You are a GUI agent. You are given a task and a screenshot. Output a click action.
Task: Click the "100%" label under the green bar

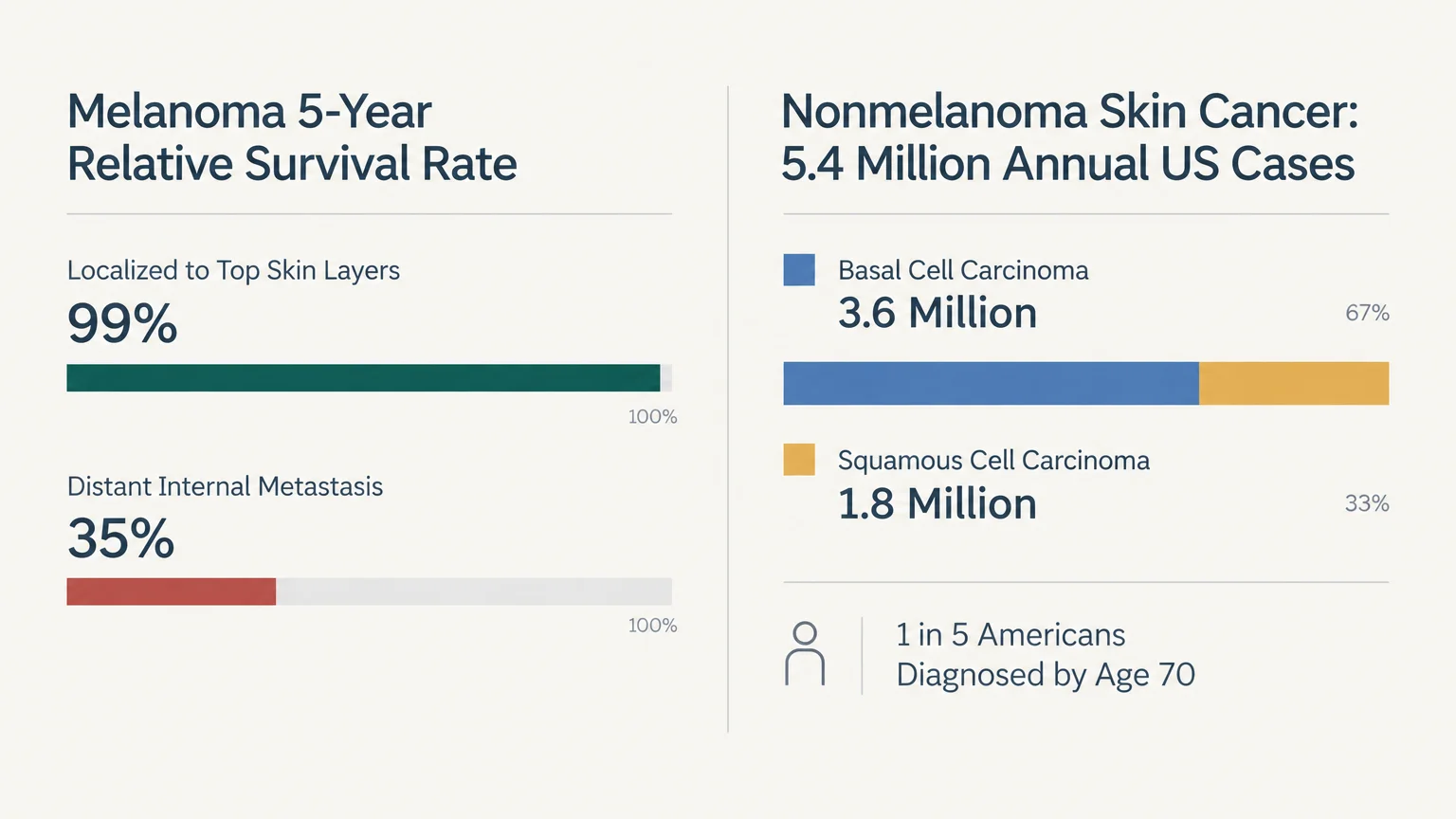click(x=652, y=416)
